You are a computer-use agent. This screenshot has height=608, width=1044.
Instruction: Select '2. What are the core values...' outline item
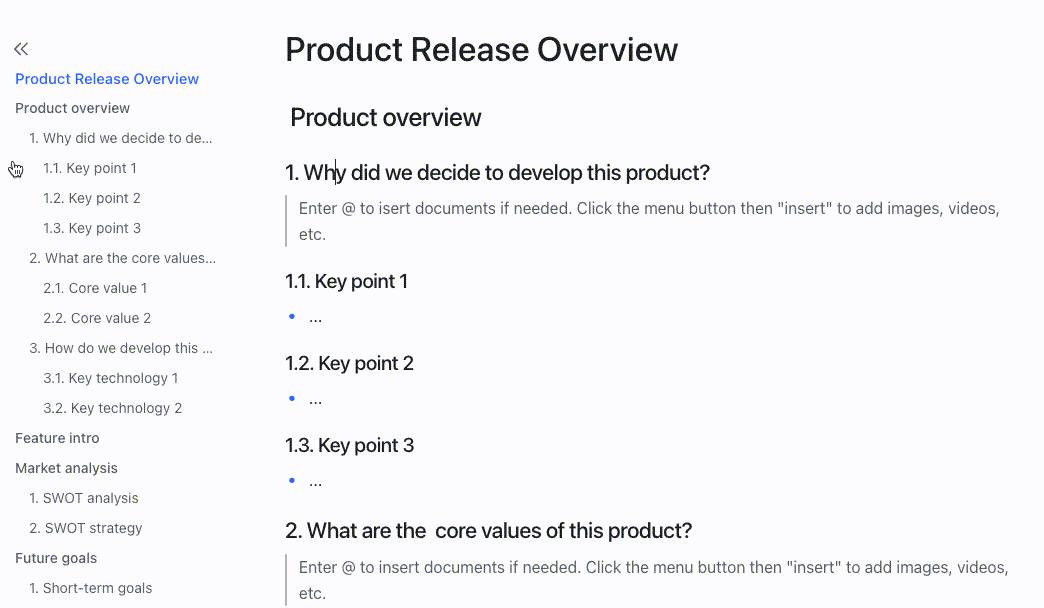click(x=122, y=258)
